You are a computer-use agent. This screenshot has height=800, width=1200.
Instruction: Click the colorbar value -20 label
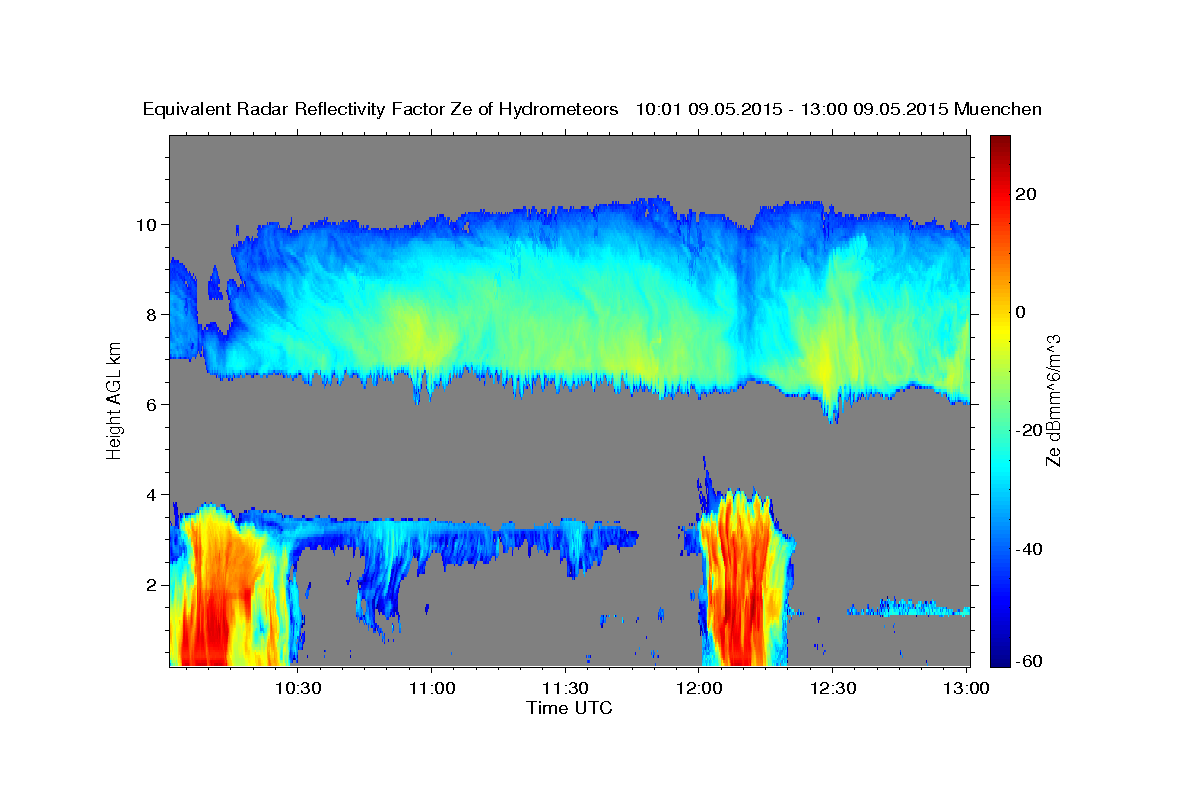[x=1027, y=430]
